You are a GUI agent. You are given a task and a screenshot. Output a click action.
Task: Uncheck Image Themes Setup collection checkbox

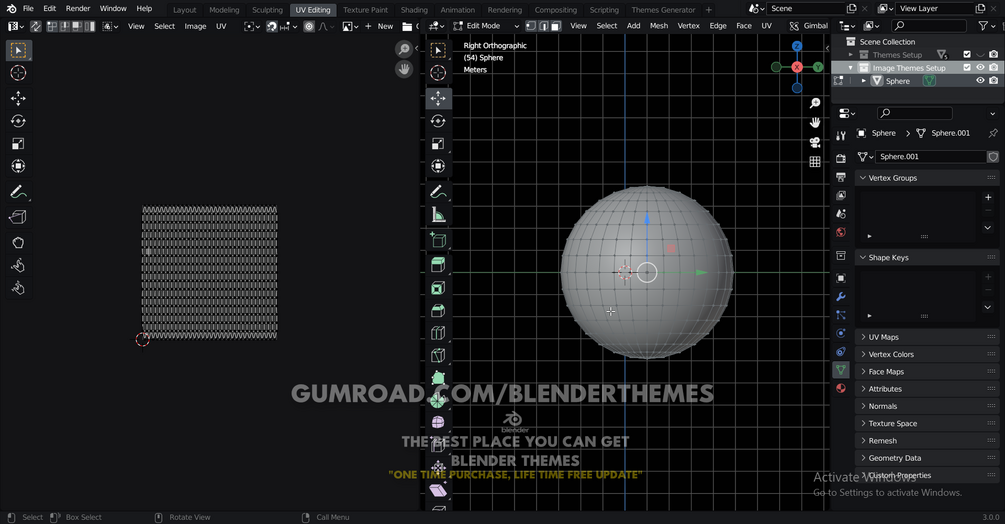(x=967, y=67)
